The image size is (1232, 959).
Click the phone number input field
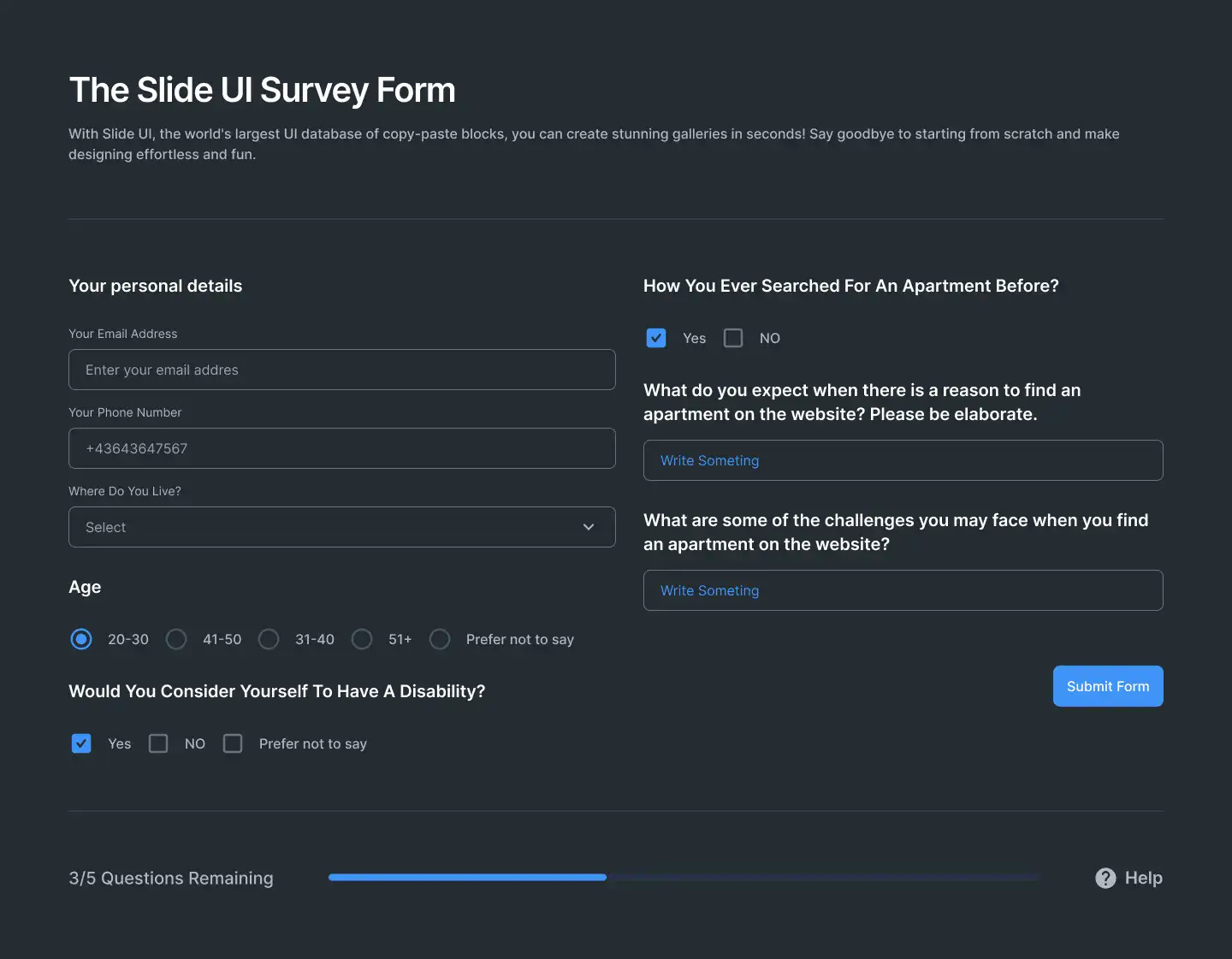(342, 448)
